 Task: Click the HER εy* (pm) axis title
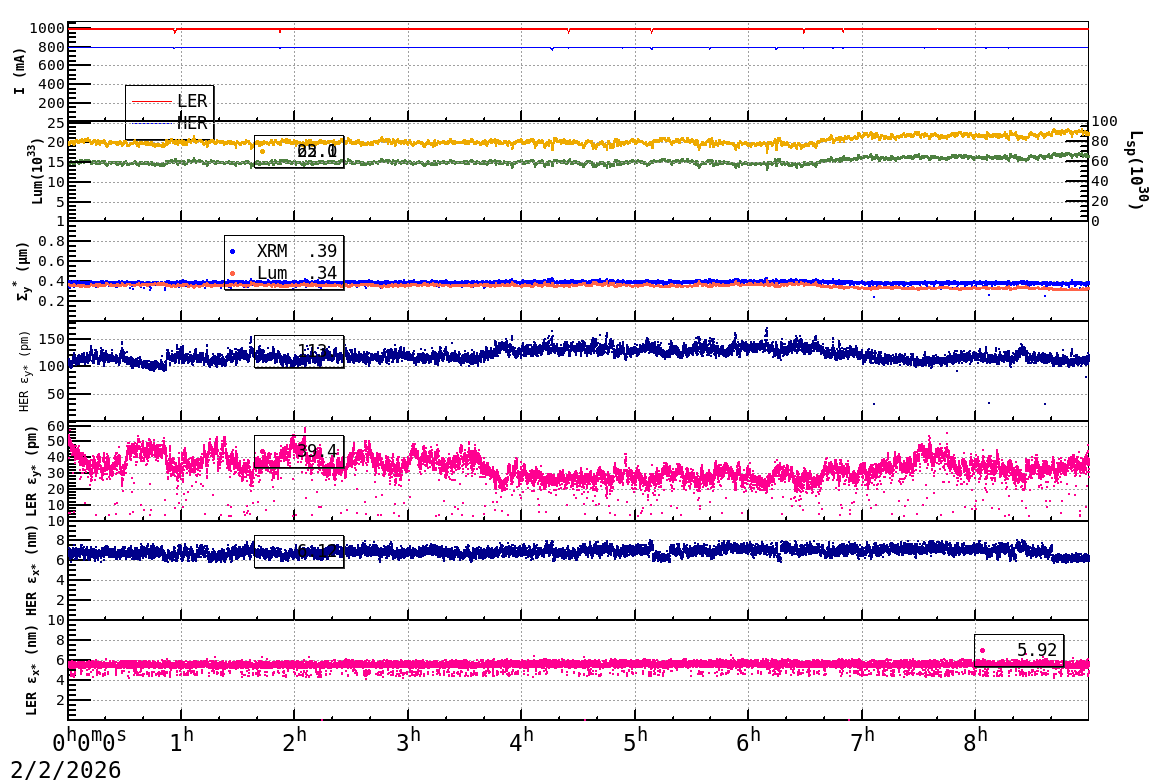(24, 371)
